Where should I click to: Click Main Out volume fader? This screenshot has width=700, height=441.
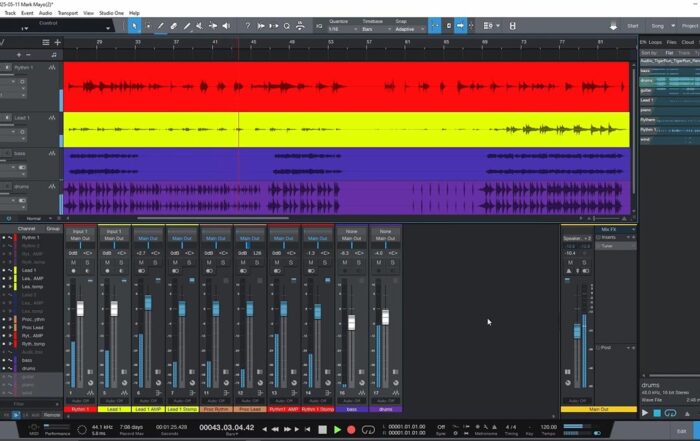point(577,331)
